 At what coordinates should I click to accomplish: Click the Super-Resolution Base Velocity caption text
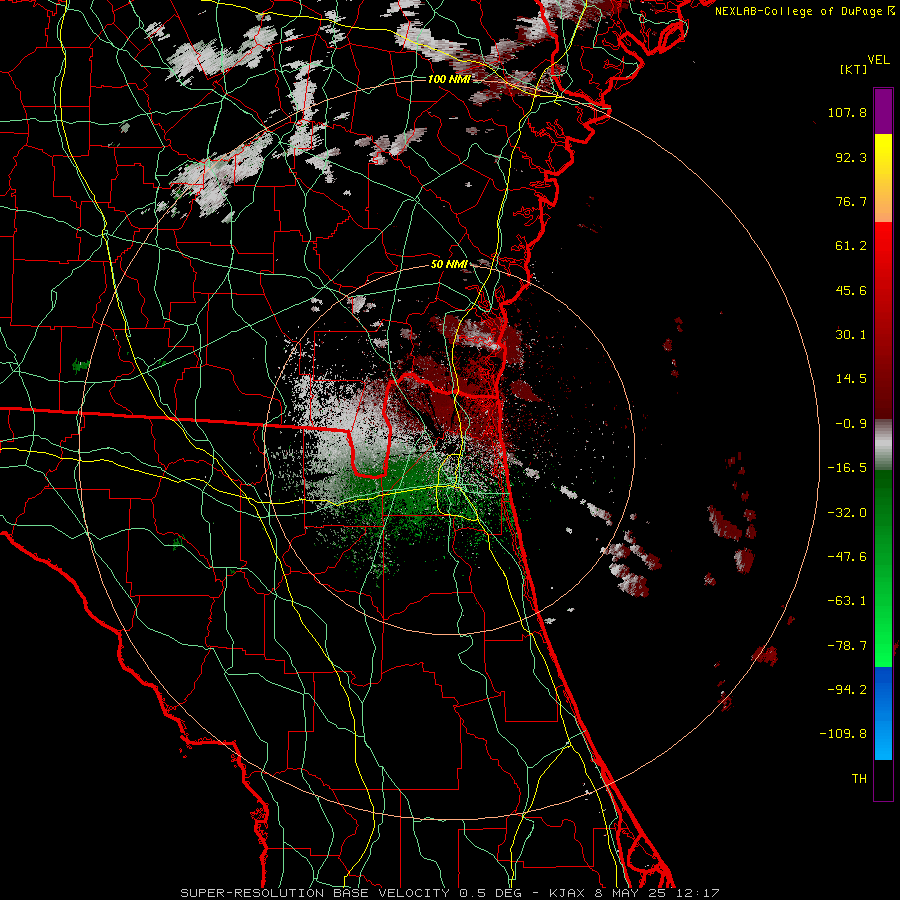[449, 893]
